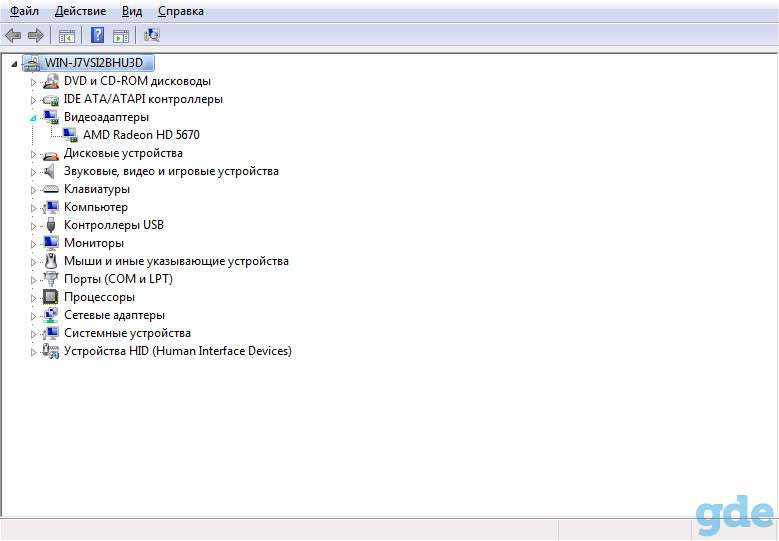This screenshot has width=779, height=541.
Task: Click the DVD and CD-ROM drives icon
Action: [51, 81]
